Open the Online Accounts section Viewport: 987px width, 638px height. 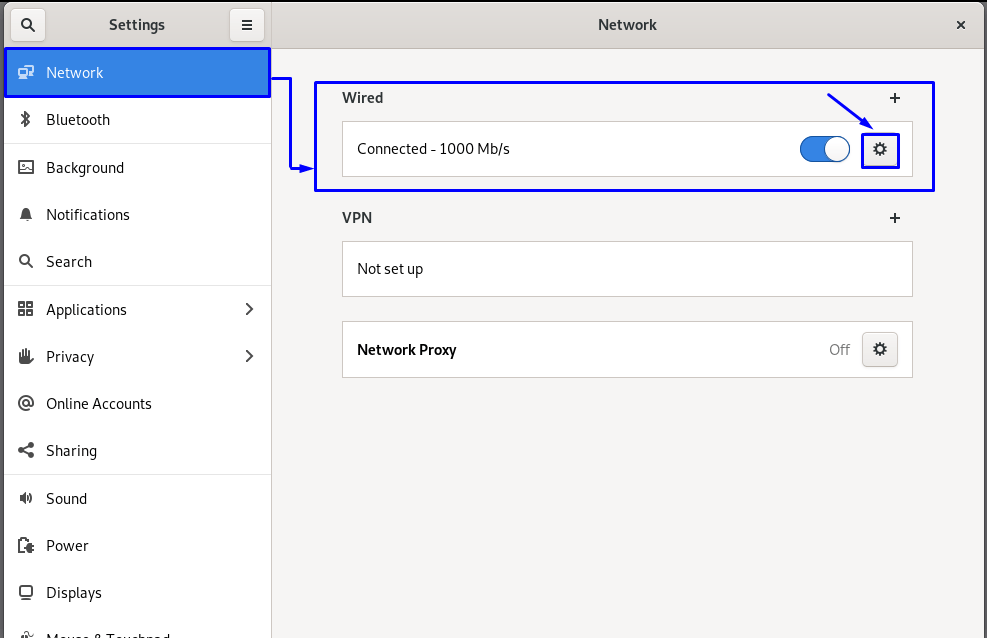[x=25, y=403]
